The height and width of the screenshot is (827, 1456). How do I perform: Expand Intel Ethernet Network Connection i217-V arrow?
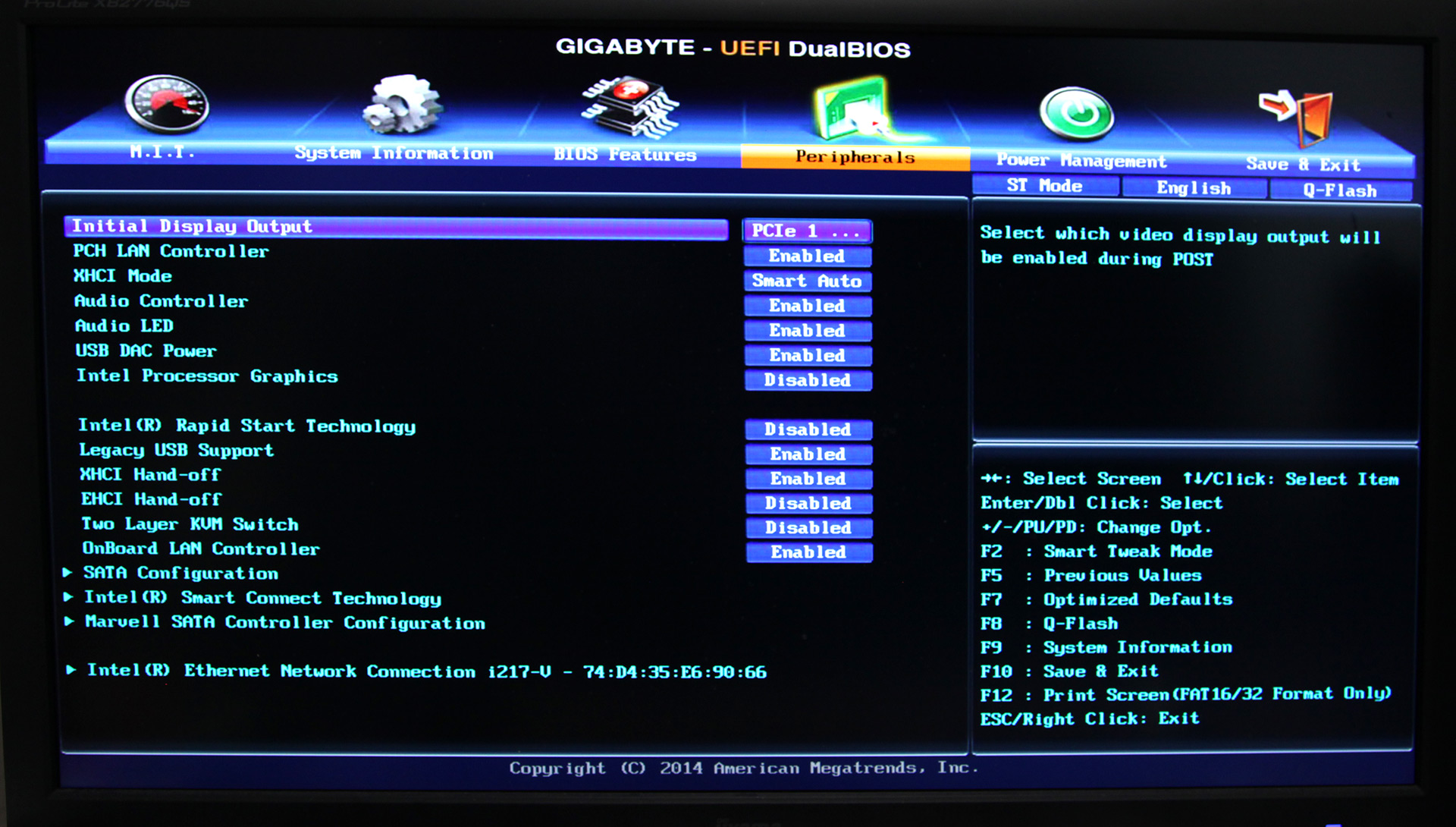click(71, 670)
